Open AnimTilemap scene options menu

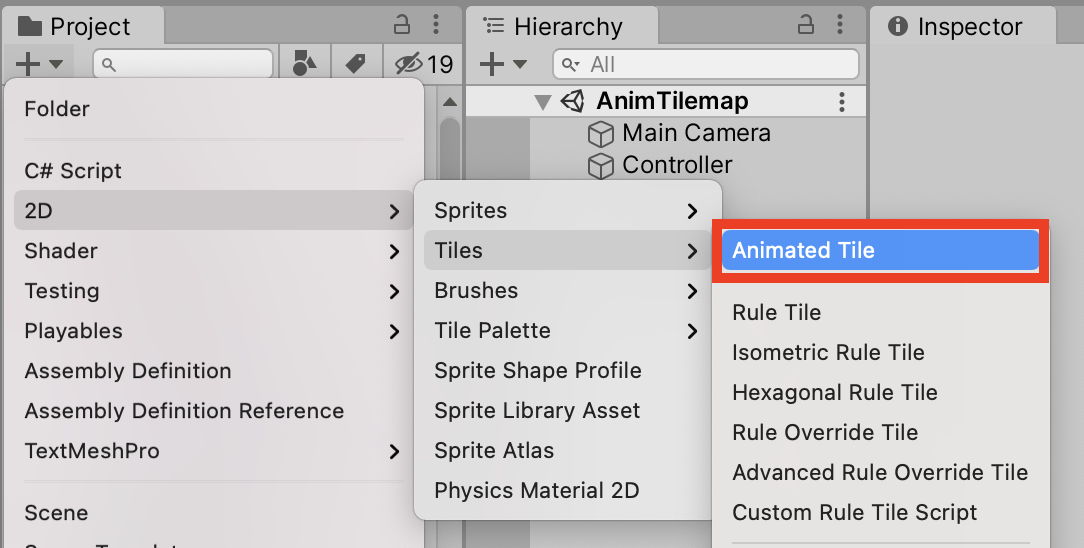point(841,102)
